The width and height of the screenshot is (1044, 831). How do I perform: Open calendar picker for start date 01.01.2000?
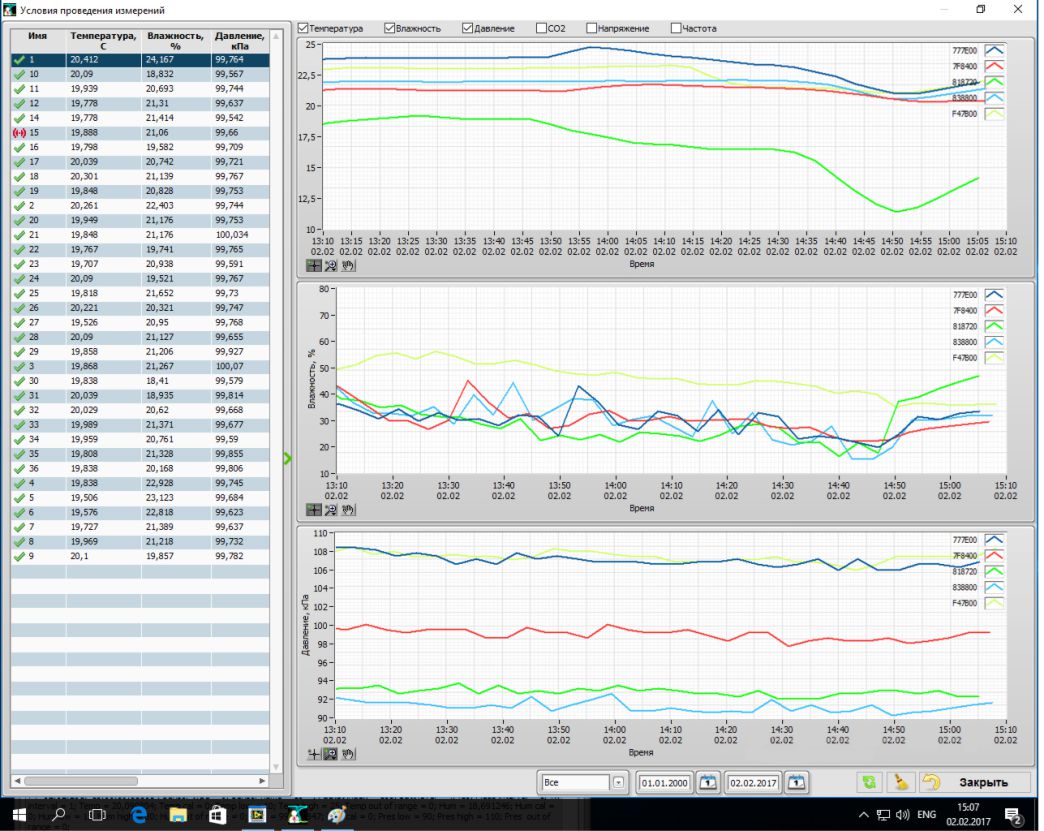click(x=708, y=782)
